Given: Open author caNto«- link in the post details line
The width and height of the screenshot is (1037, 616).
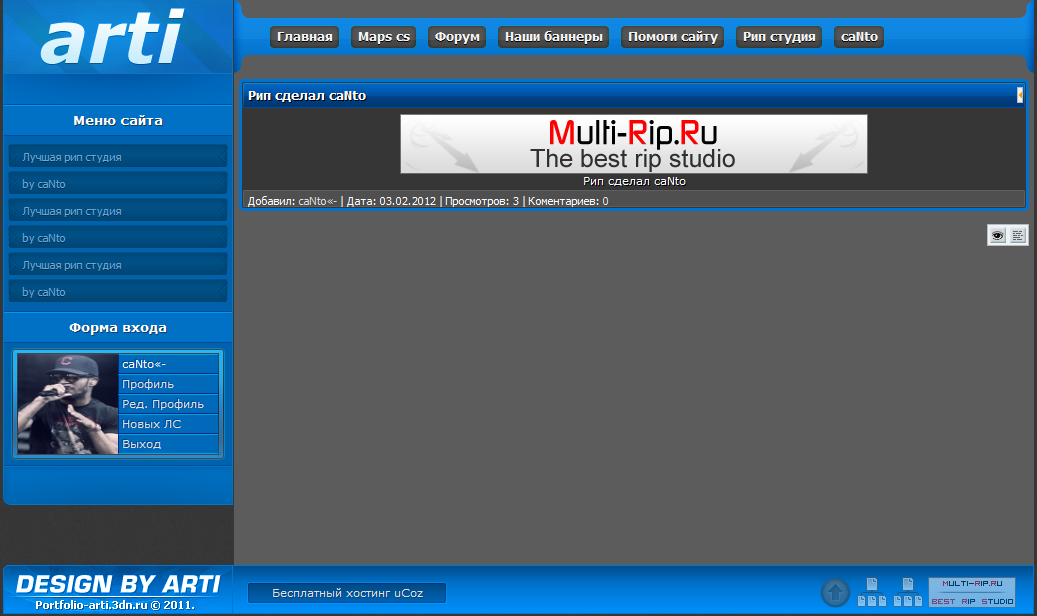Looking at the screenshot, I should (317, 201).
